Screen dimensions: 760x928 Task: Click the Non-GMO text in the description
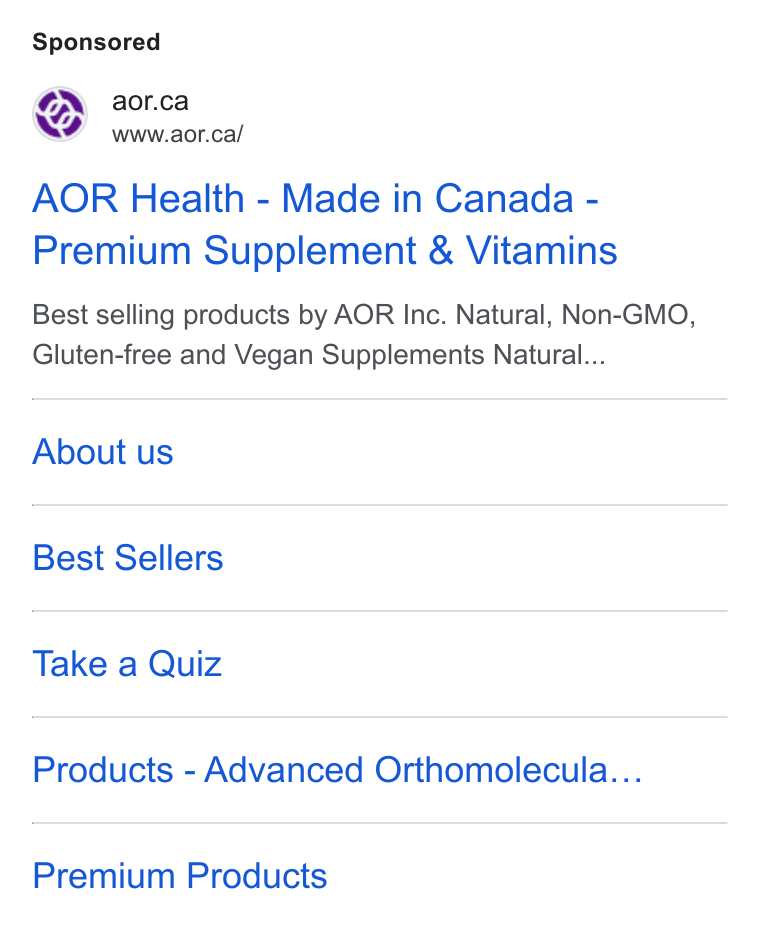point(628,315)
